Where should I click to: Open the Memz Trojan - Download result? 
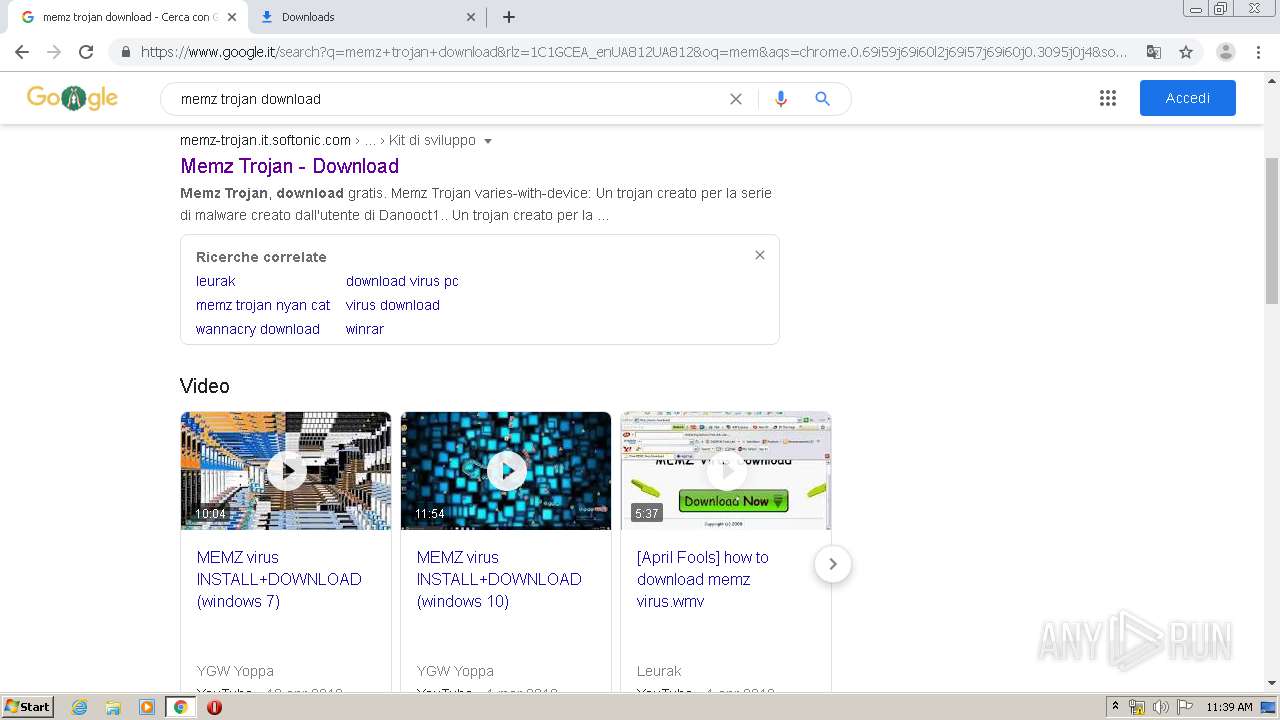pyautogui.click(x=289, y=166)
